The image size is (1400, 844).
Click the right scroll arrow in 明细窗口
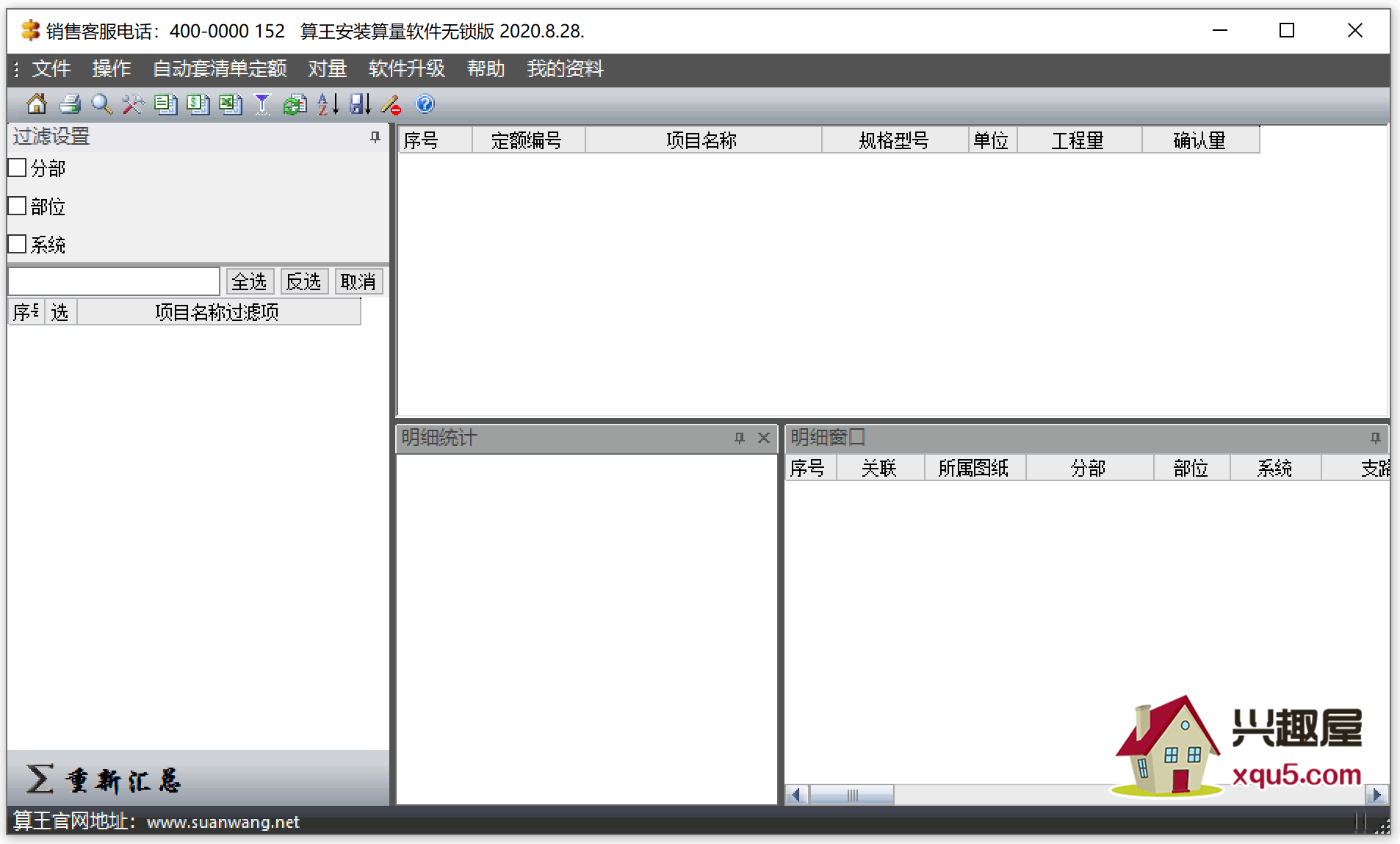click(x=1376, y=795)
